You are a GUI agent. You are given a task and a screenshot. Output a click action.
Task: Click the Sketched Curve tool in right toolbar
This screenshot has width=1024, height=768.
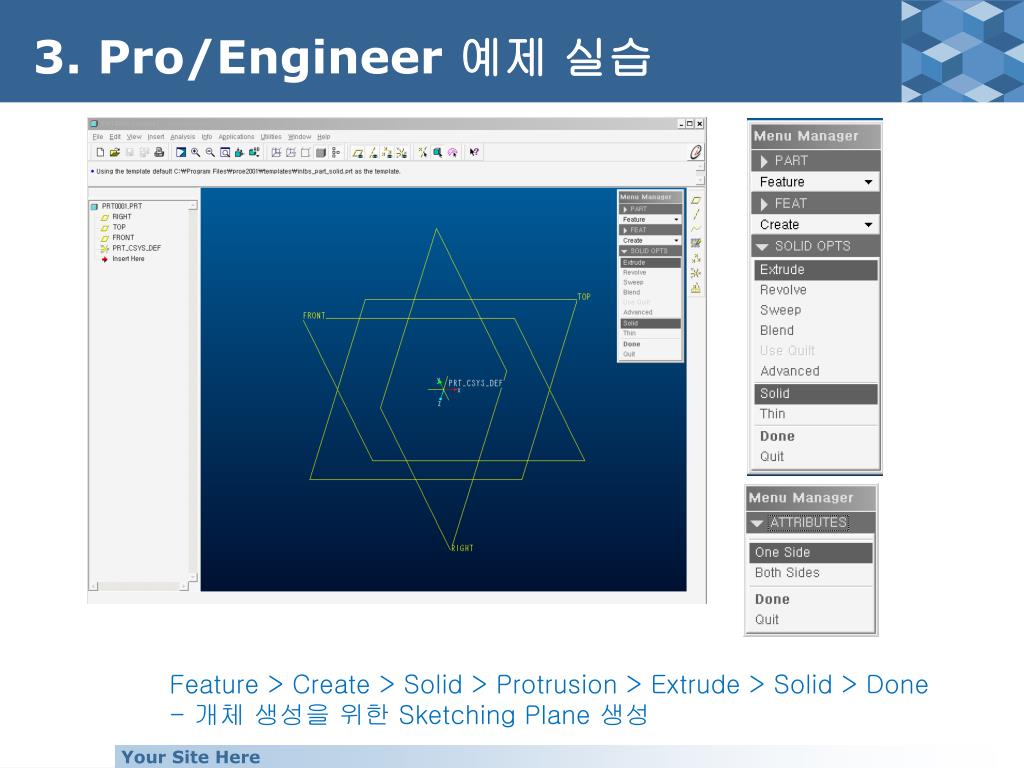pos(696,243)
